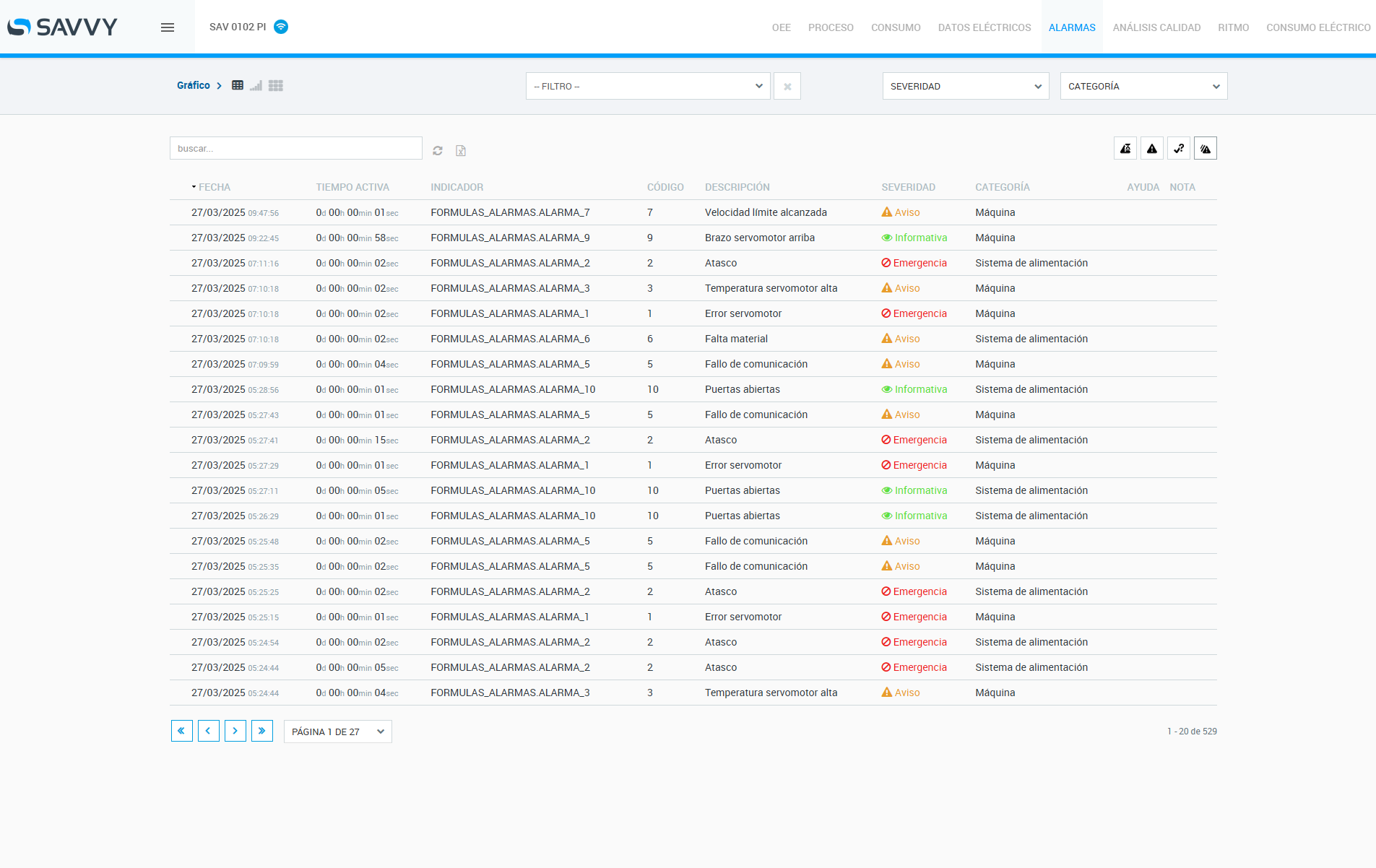The width and height of the screenshot is (1376, 868).
Task: Export alarms to Excel file
Action: [x=461, y=150]
